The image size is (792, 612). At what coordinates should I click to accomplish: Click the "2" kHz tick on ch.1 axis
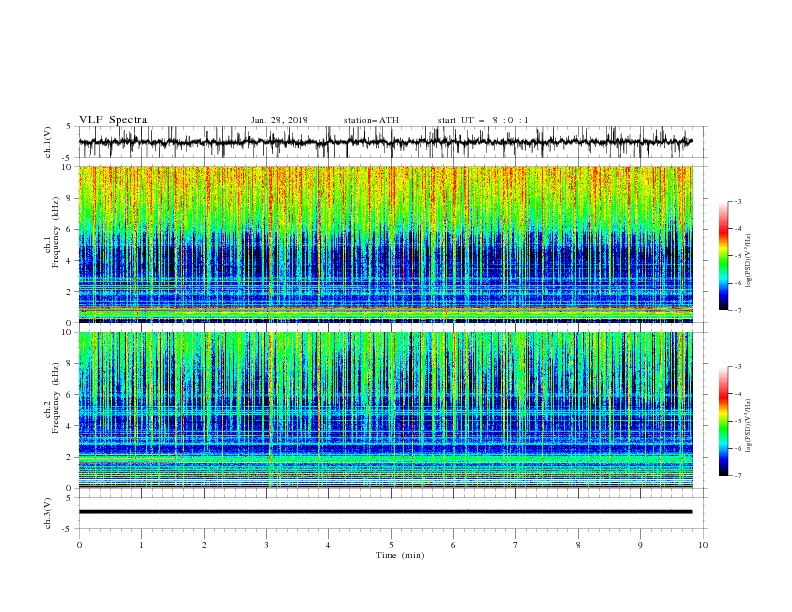click(70, 291)
